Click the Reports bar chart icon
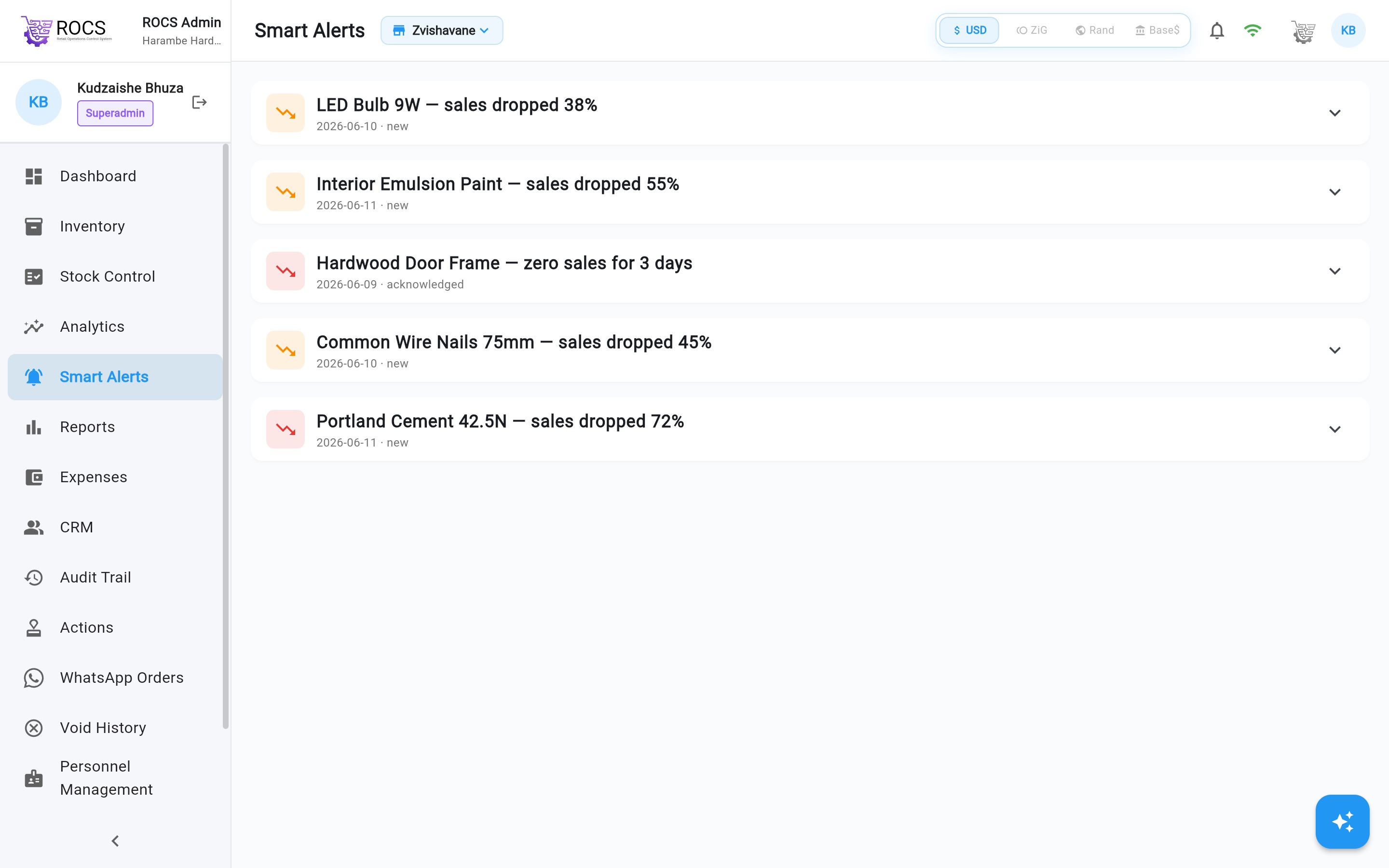1389x868 pixels. coord(34,427)
